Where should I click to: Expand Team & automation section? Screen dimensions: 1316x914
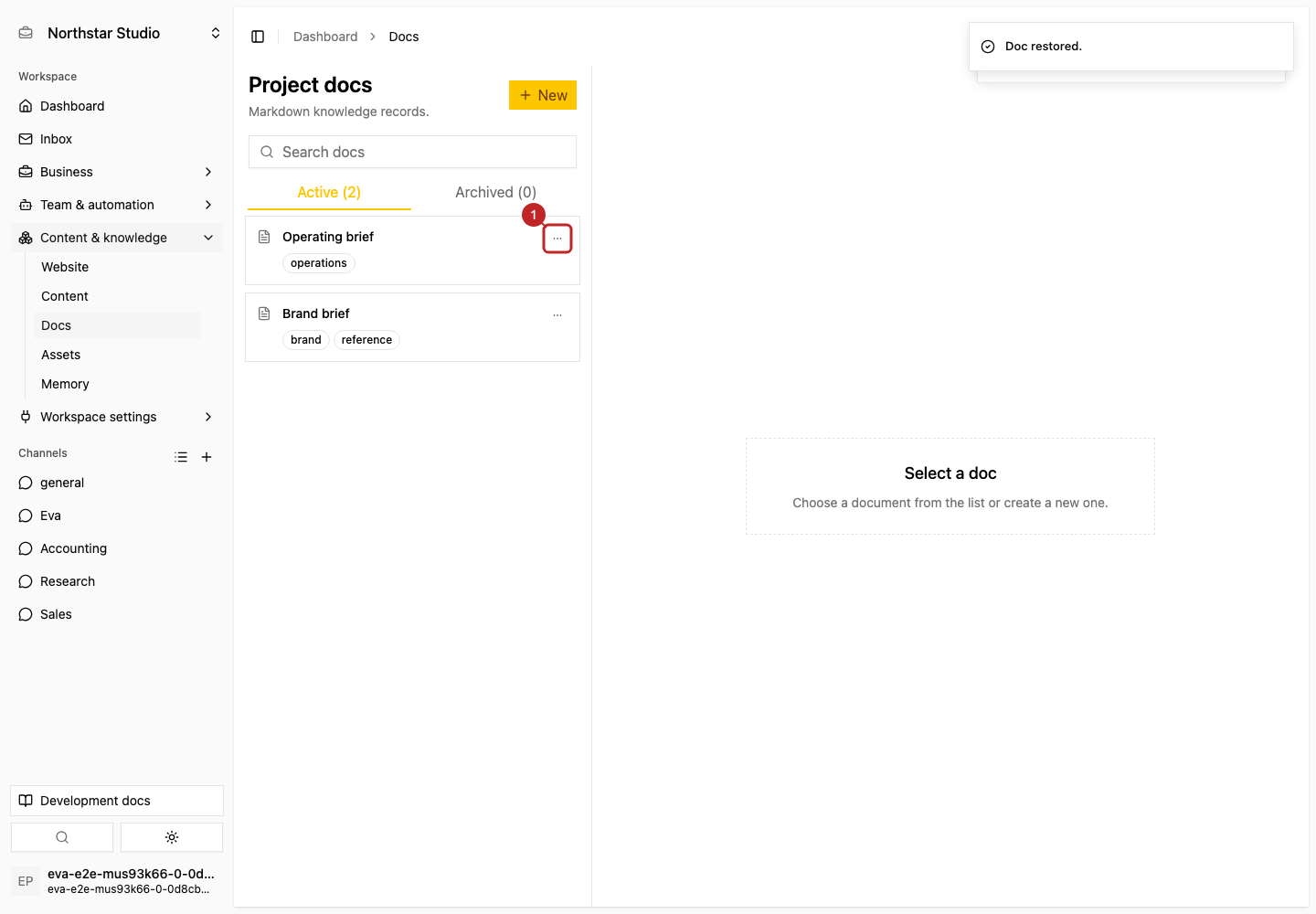click(117, 205)
